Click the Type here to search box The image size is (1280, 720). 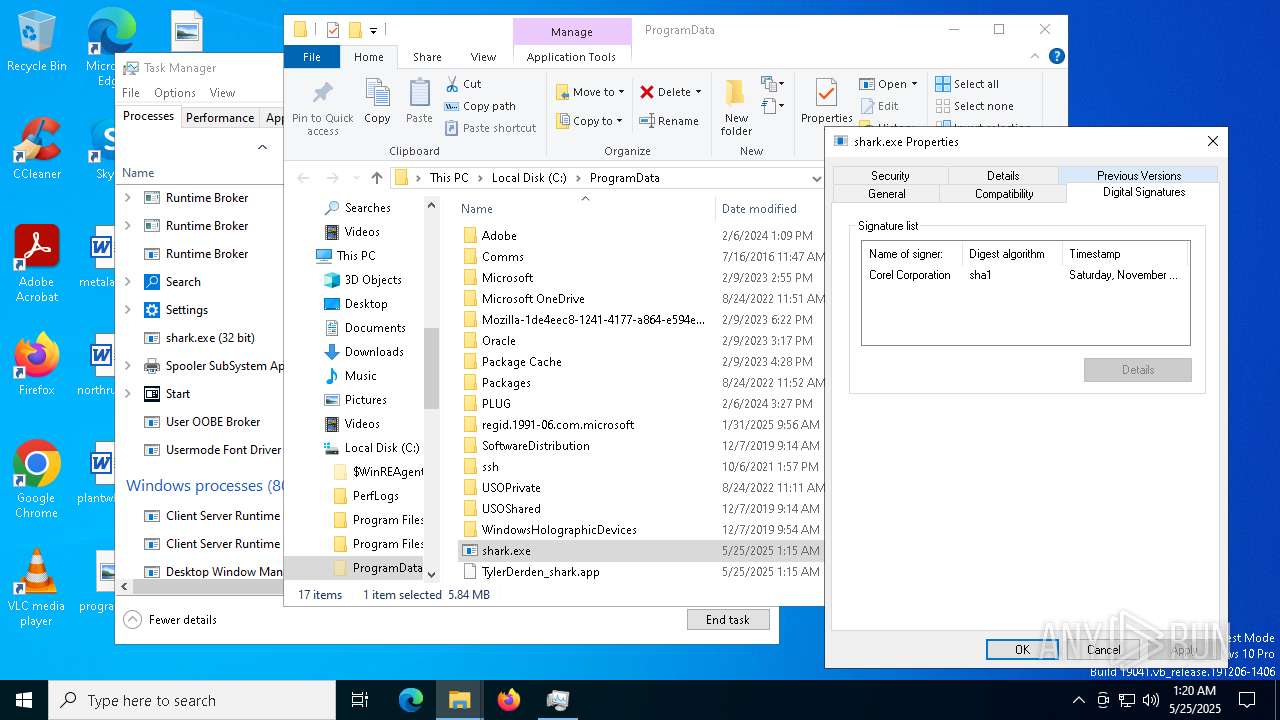tap(192, 700)
